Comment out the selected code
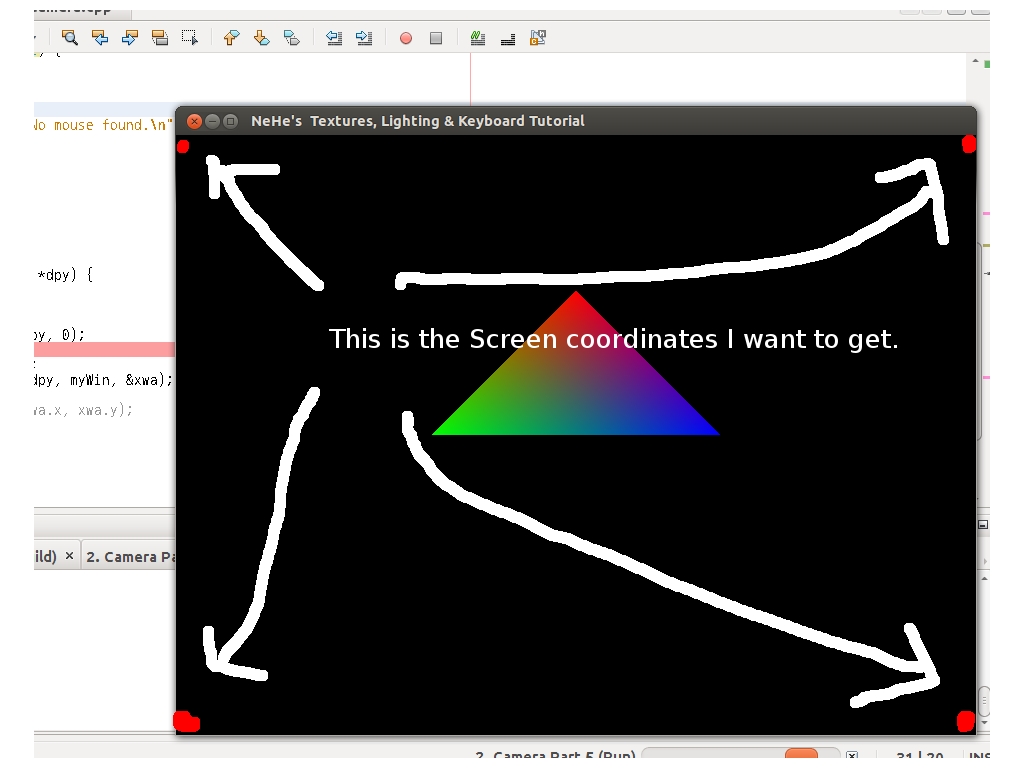Viewport: 1024px width, 768px height. [477, 38]
